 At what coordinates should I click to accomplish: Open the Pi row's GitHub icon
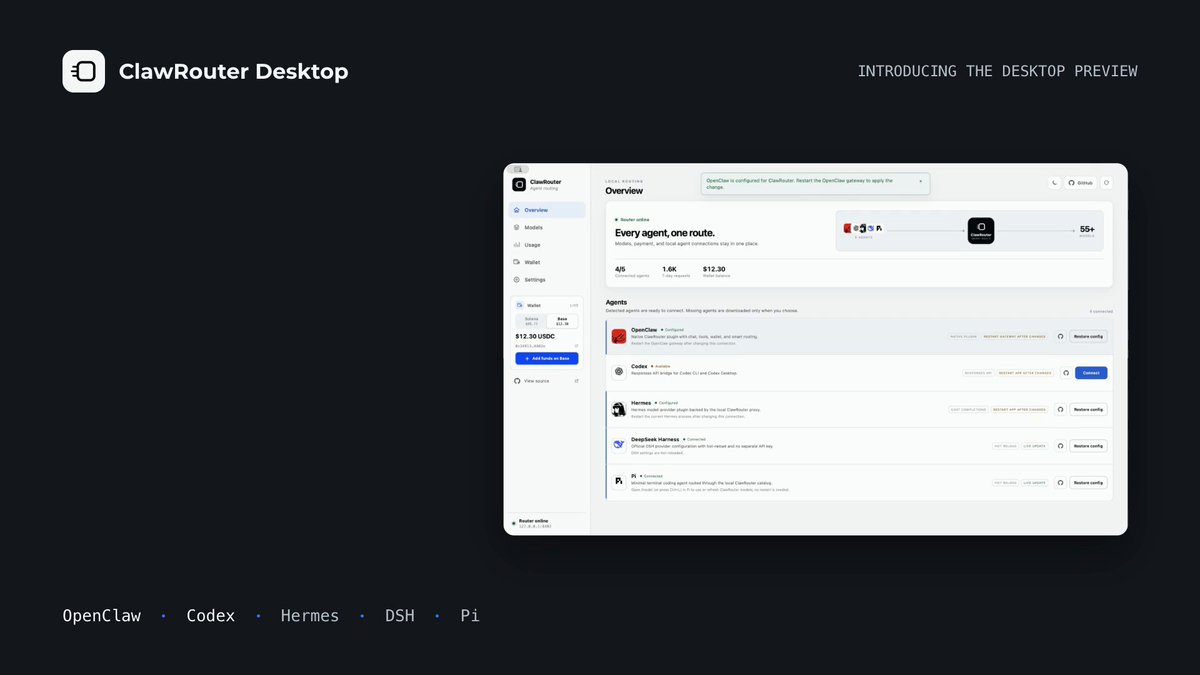pyautogui.click(x=1061, y=482)
